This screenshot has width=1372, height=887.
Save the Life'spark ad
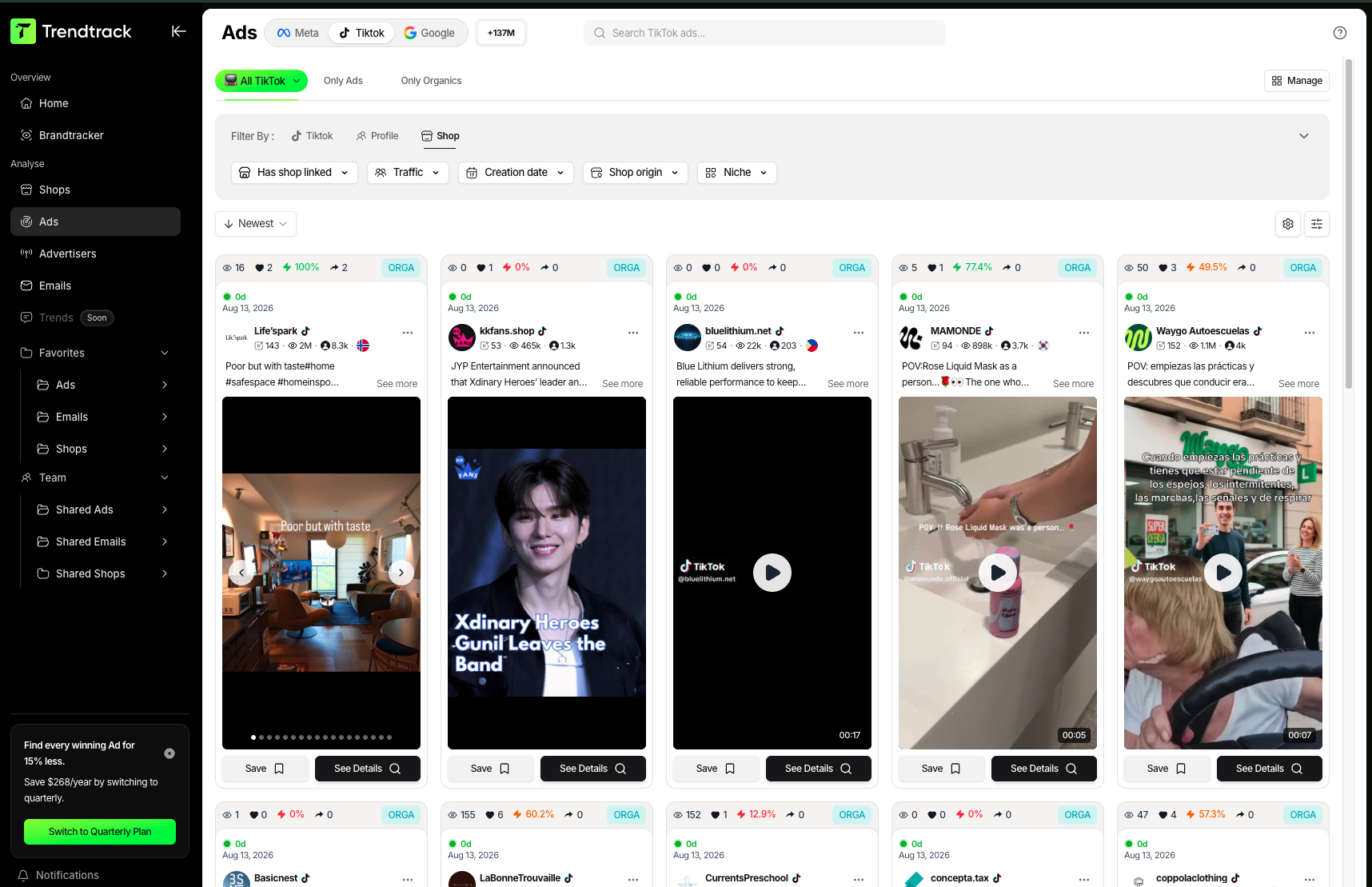click(265, 769)
